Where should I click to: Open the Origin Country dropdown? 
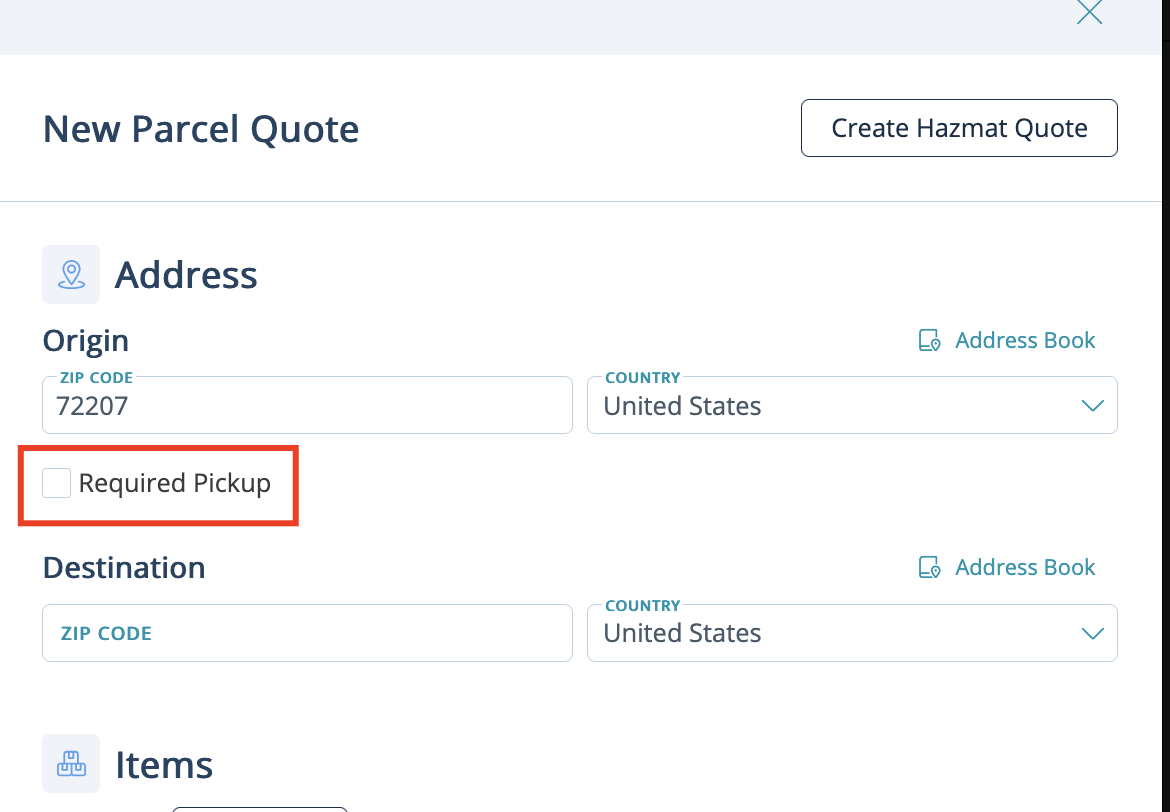(x=852, y=405)
